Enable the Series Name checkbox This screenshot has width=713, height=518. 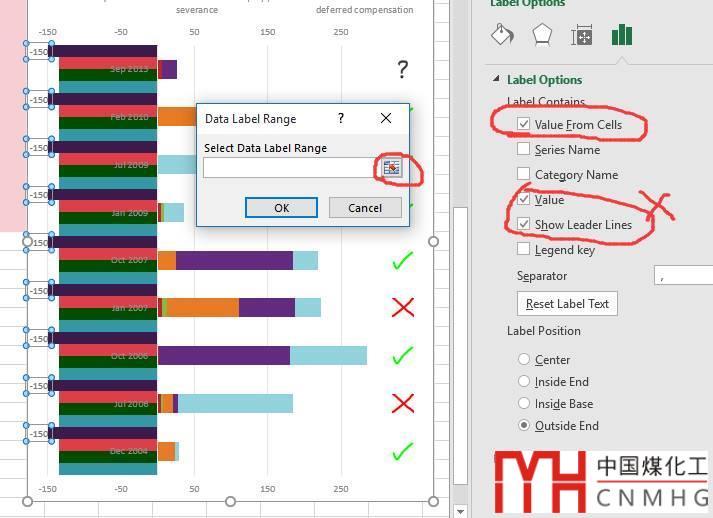click(x=523, y=149)
